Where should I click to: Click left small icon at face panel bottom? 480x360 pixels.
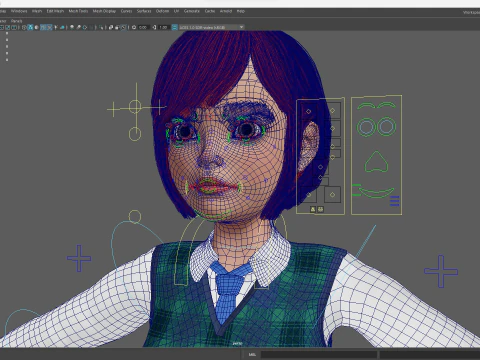click(313, 209)
